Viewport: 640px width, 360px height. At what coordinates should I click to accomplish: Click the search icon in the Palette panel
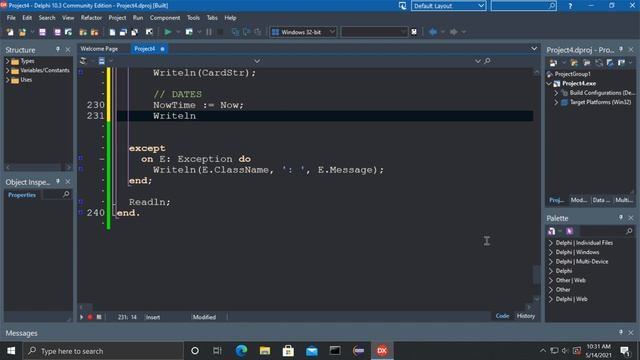point(629,231)
